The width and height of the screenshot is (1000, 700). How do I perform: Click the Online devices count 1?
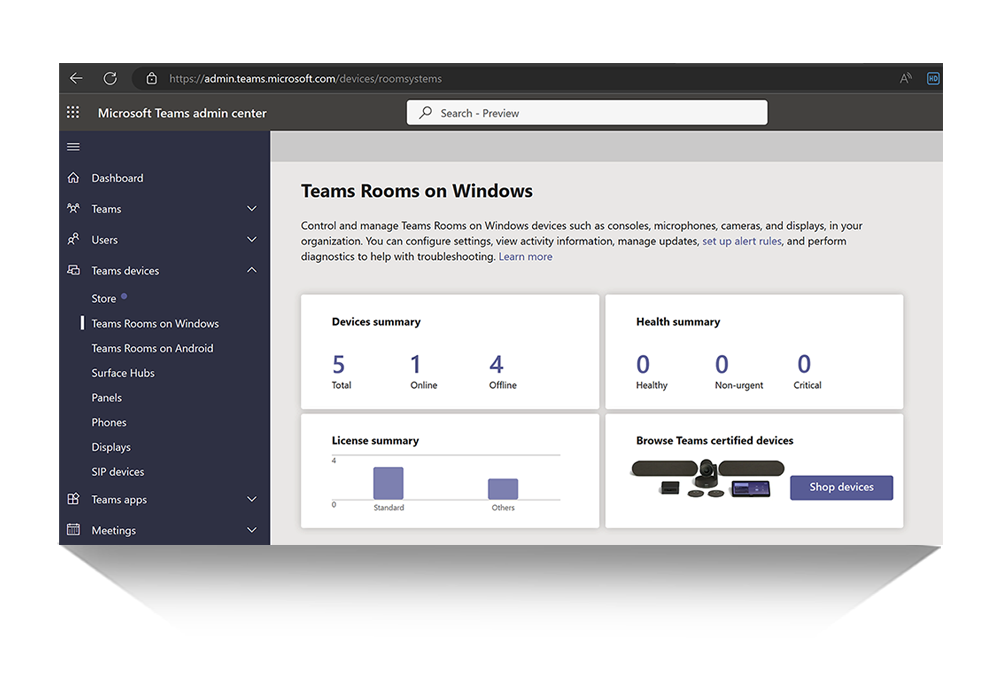pyautogui.click(x=415, y=365)
